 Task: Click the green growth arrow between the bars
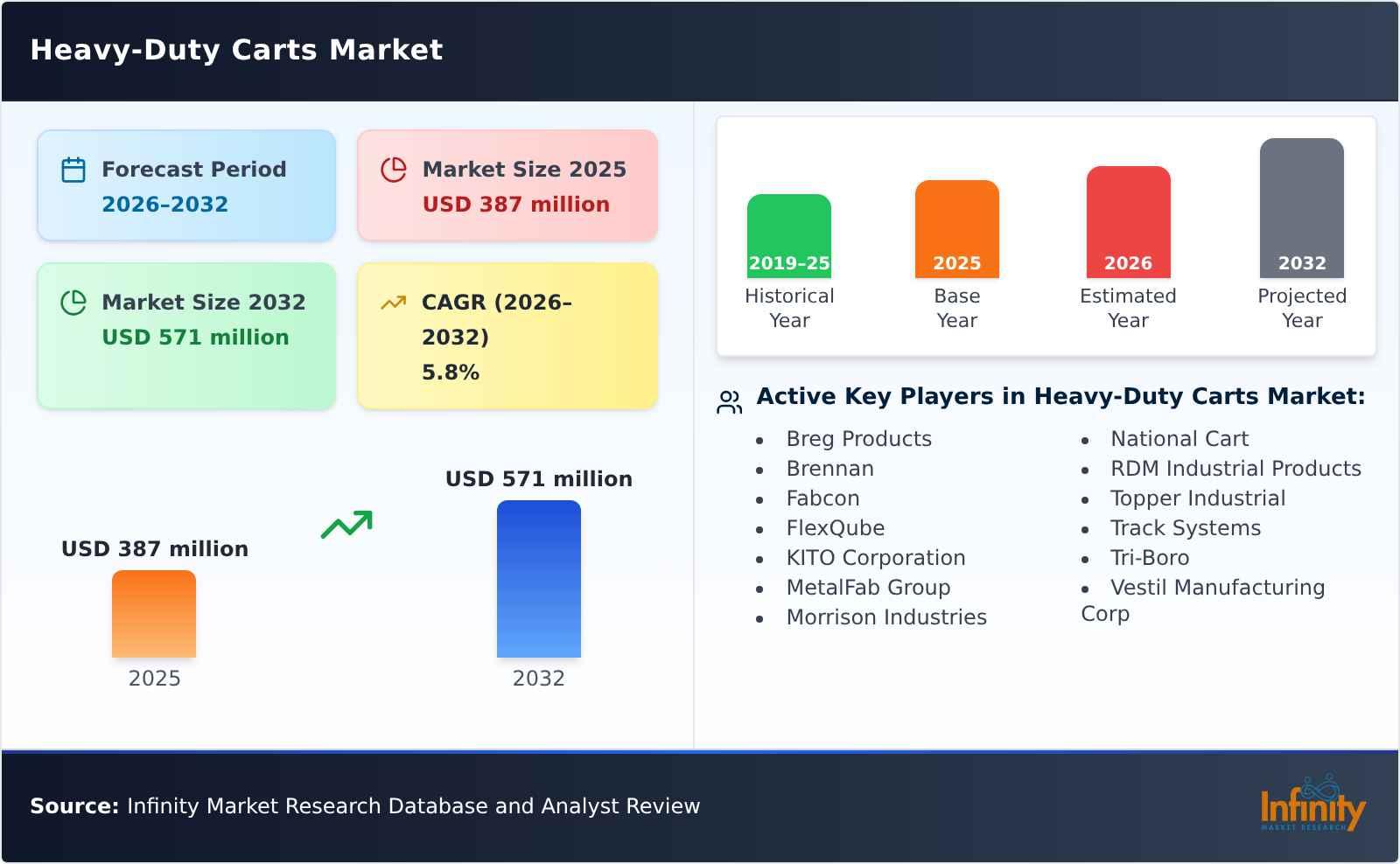tap(348, 524)
